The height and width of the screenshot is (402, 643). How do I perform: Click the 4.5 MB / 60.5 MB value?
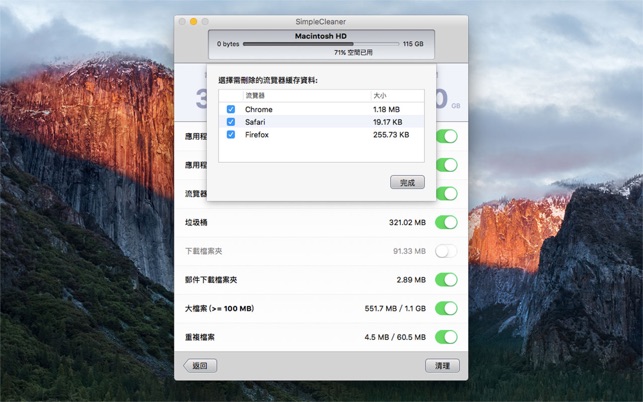pyautogui.click(x=395, y=337)
